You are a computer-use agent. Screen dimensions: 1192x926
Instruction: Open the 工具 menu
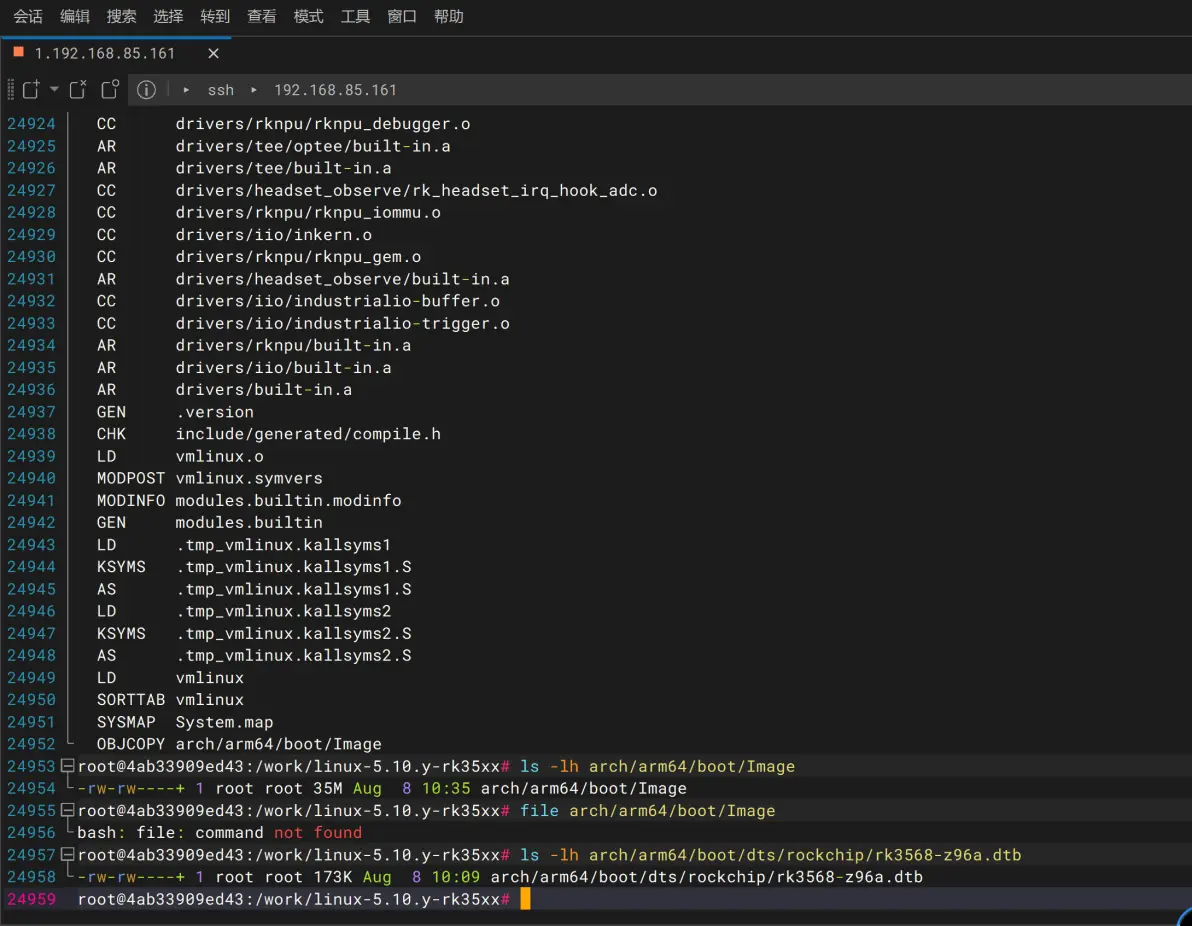(x=355, y=16)
